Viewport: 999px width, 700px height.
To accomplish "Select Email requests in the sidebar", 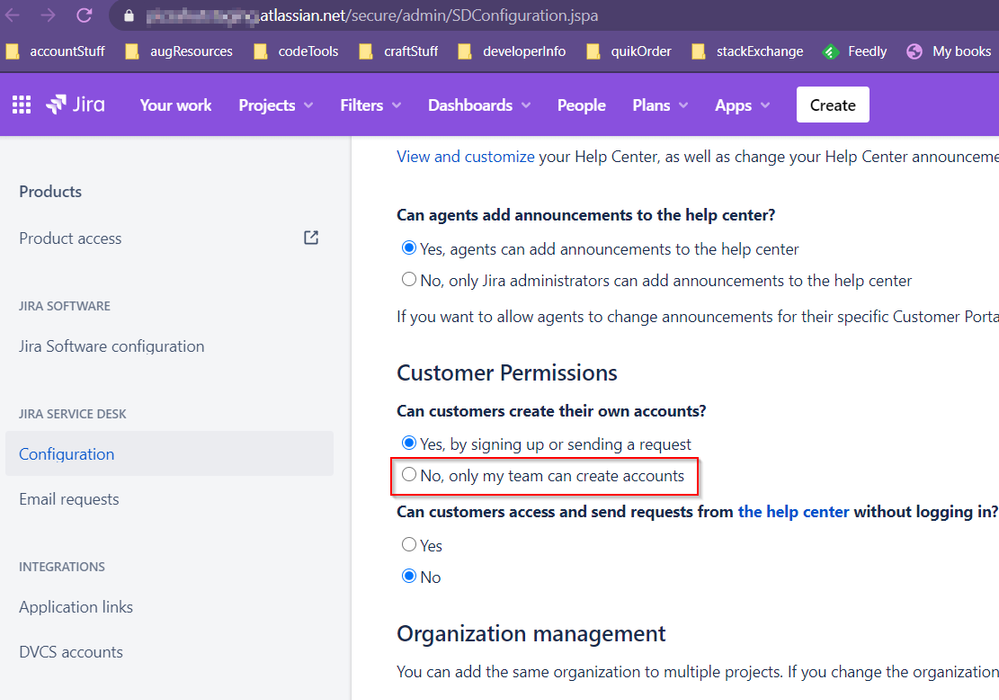I will pos(68,498).
